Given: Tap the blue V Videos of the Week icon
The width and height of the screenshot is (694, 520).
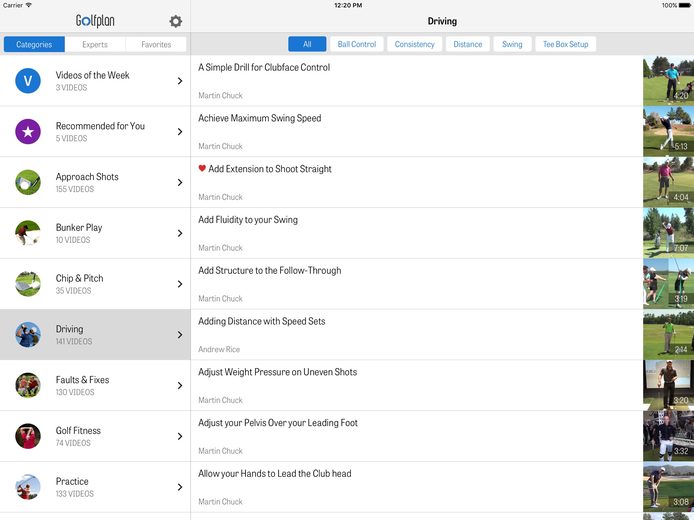Looking at the screenshot, I should (x=28, y=81).
